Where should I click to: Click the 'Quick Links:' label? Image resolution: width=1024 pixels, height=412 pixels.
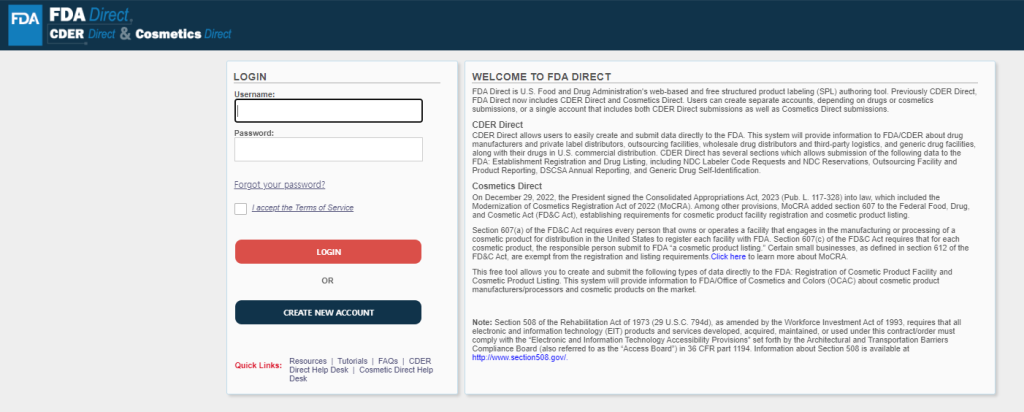(259, 365)
